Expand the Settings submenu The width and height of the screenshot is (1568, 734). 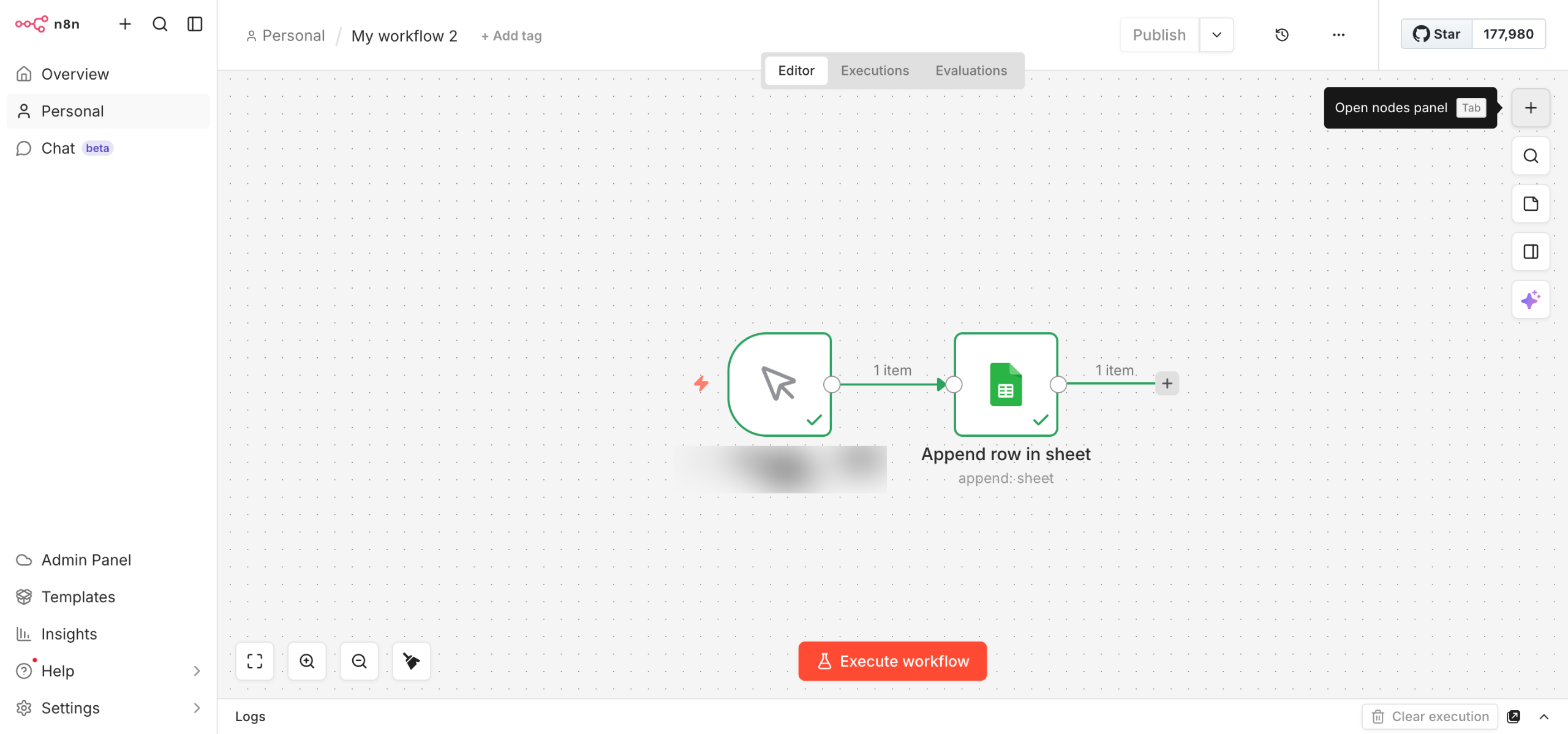point(197,708)
